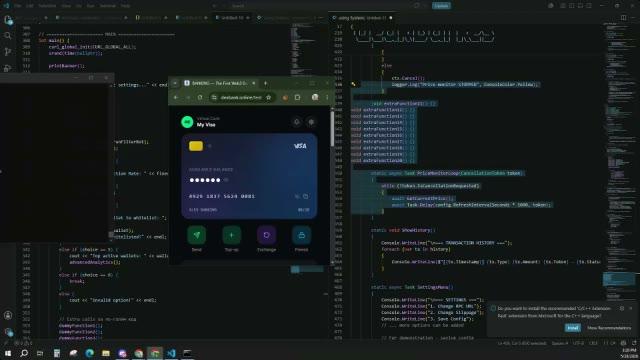Select the right editor 'using System' tab
Screen dimensions: 640x360
click(362, 18)
